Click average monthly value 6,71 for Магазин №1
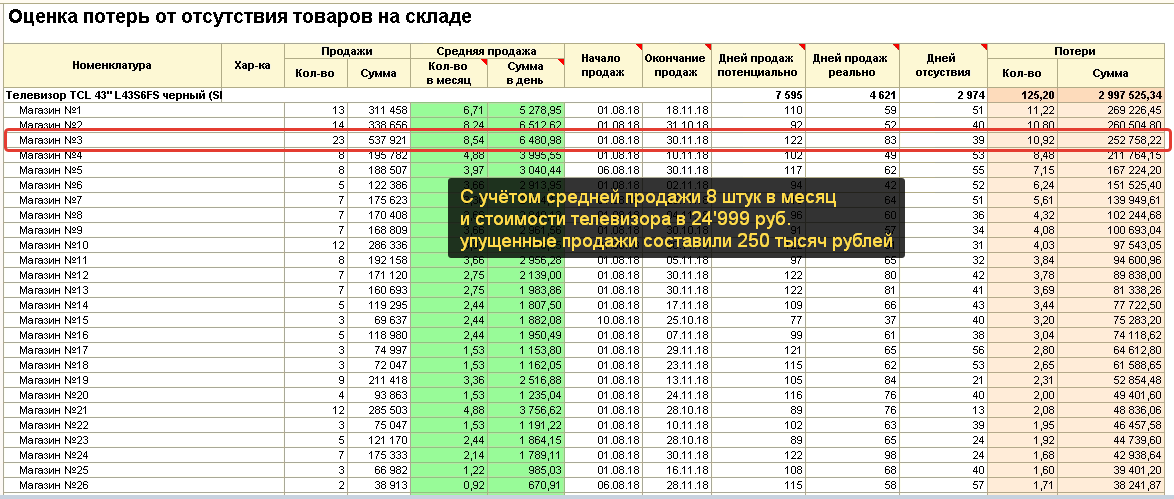Screen dimensions: 1174x499 tap(474, 110)
